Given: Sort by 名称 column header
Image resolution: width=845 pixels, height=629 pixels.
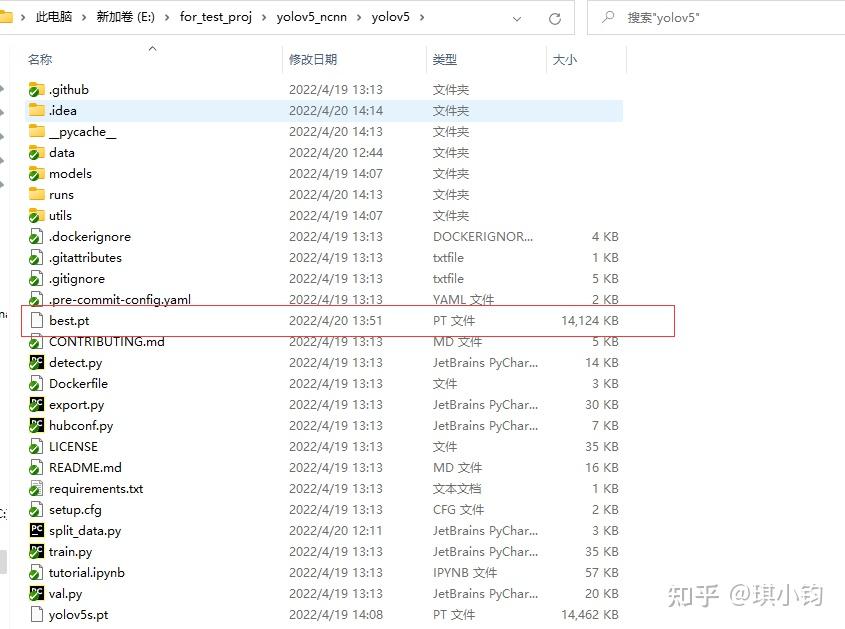Looking at the screenshot, I should pos(40,60).
